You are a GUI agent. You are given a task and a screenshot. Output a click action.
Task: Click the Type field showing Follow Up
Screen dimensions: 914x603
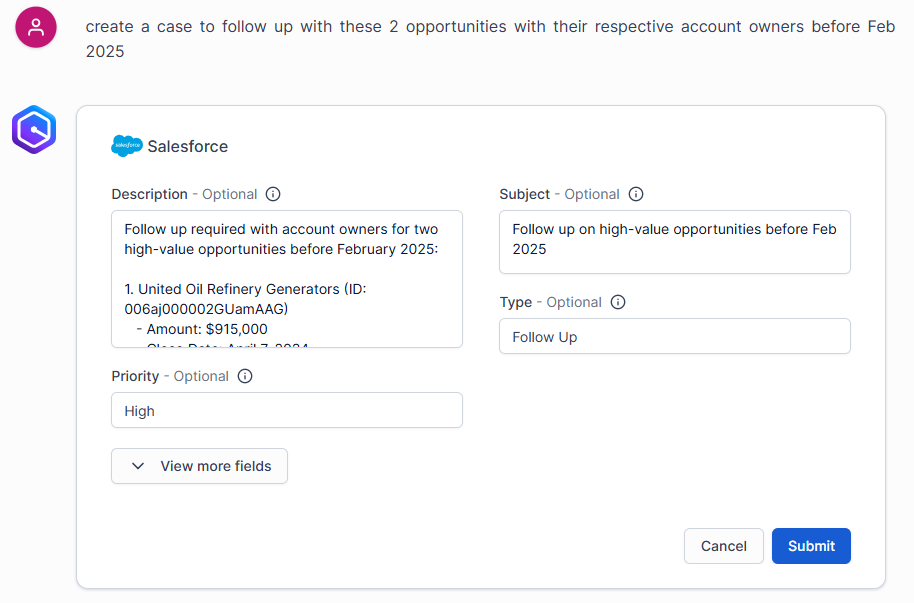click(674, 337)
